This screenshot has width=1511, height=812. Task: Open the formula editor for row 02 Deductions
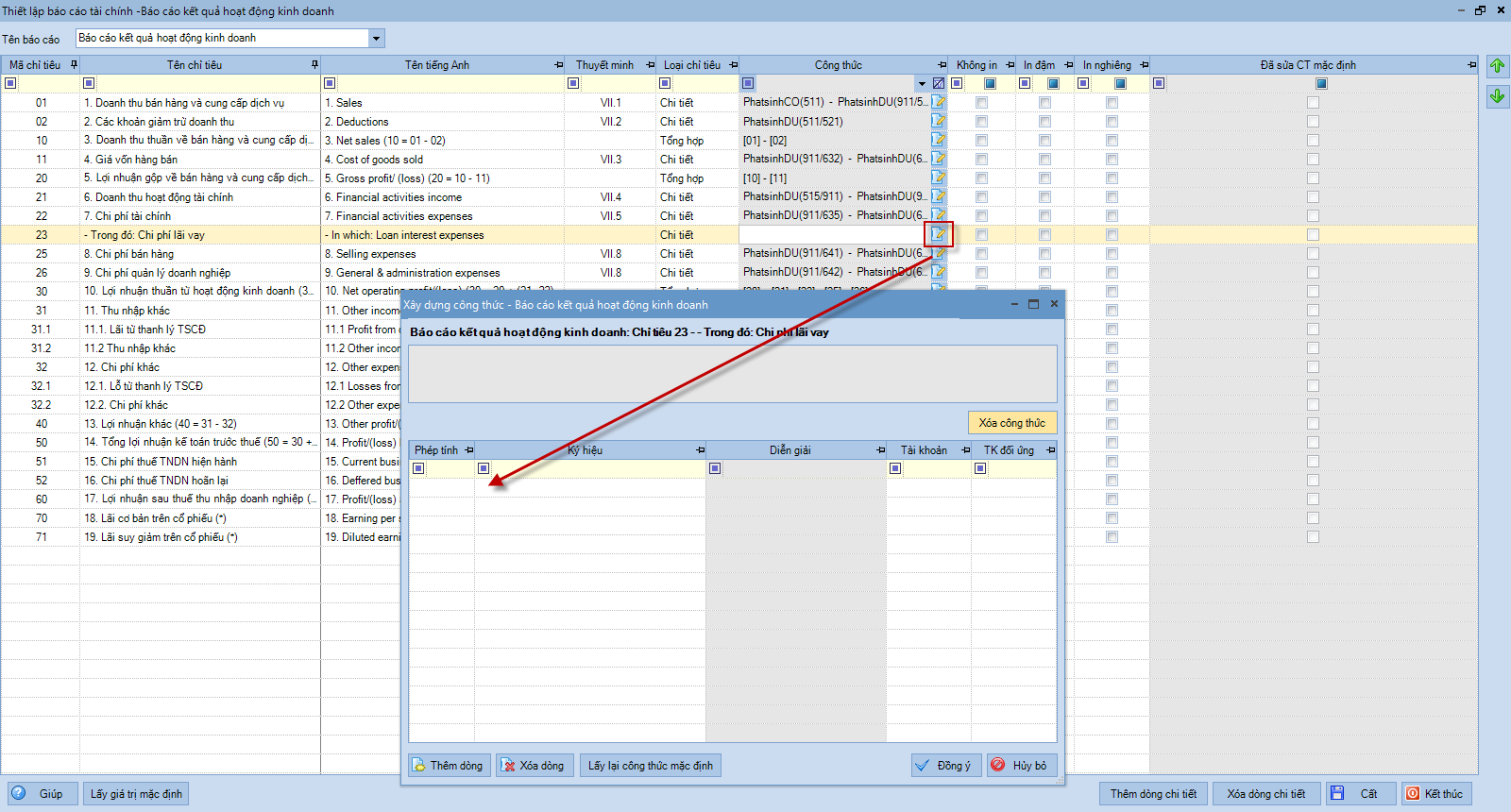point(939,121)
